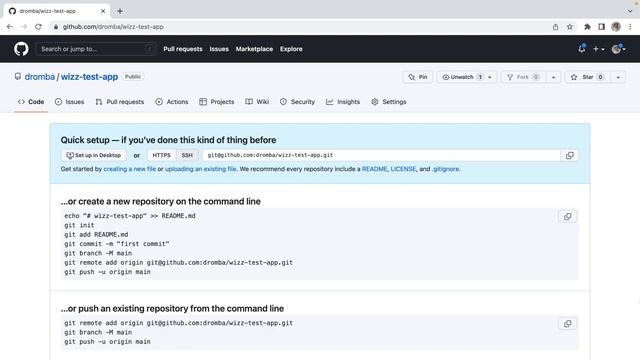Open Explore in top navigation
640x360 pixels.
[291, 49]
